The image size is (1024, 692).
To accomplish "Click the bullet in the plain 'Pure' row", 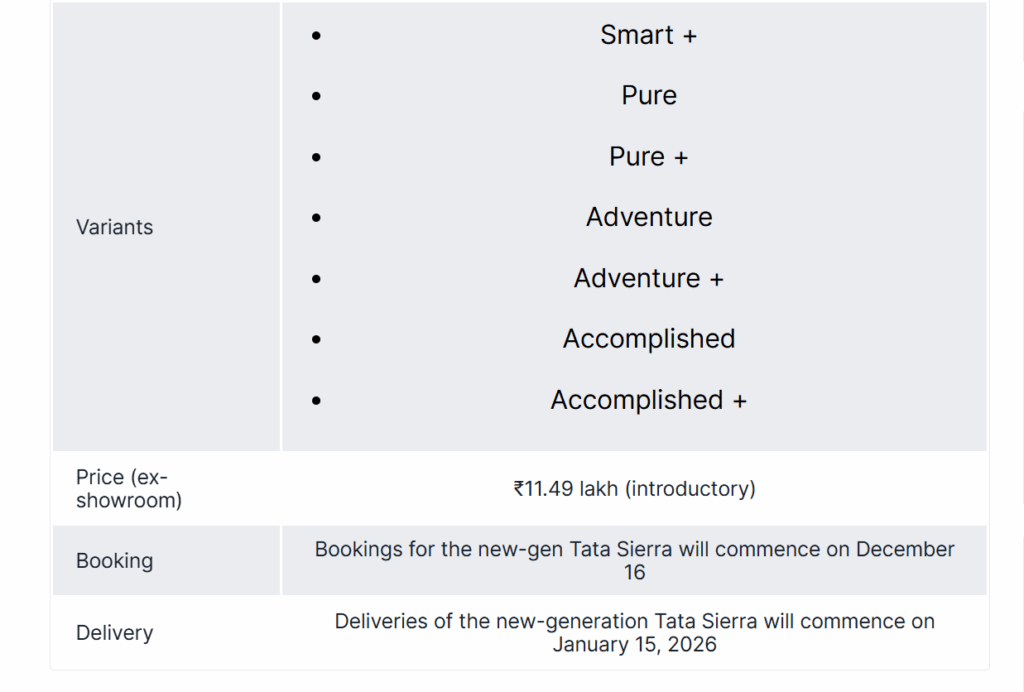I will (317, 97).
